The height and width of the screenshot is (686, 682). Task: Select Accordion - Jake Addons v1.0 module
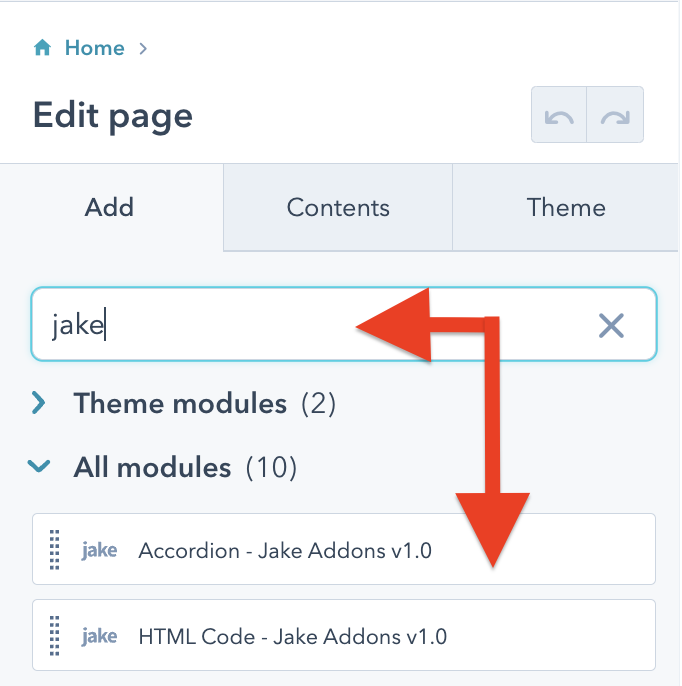coord(285,550)
